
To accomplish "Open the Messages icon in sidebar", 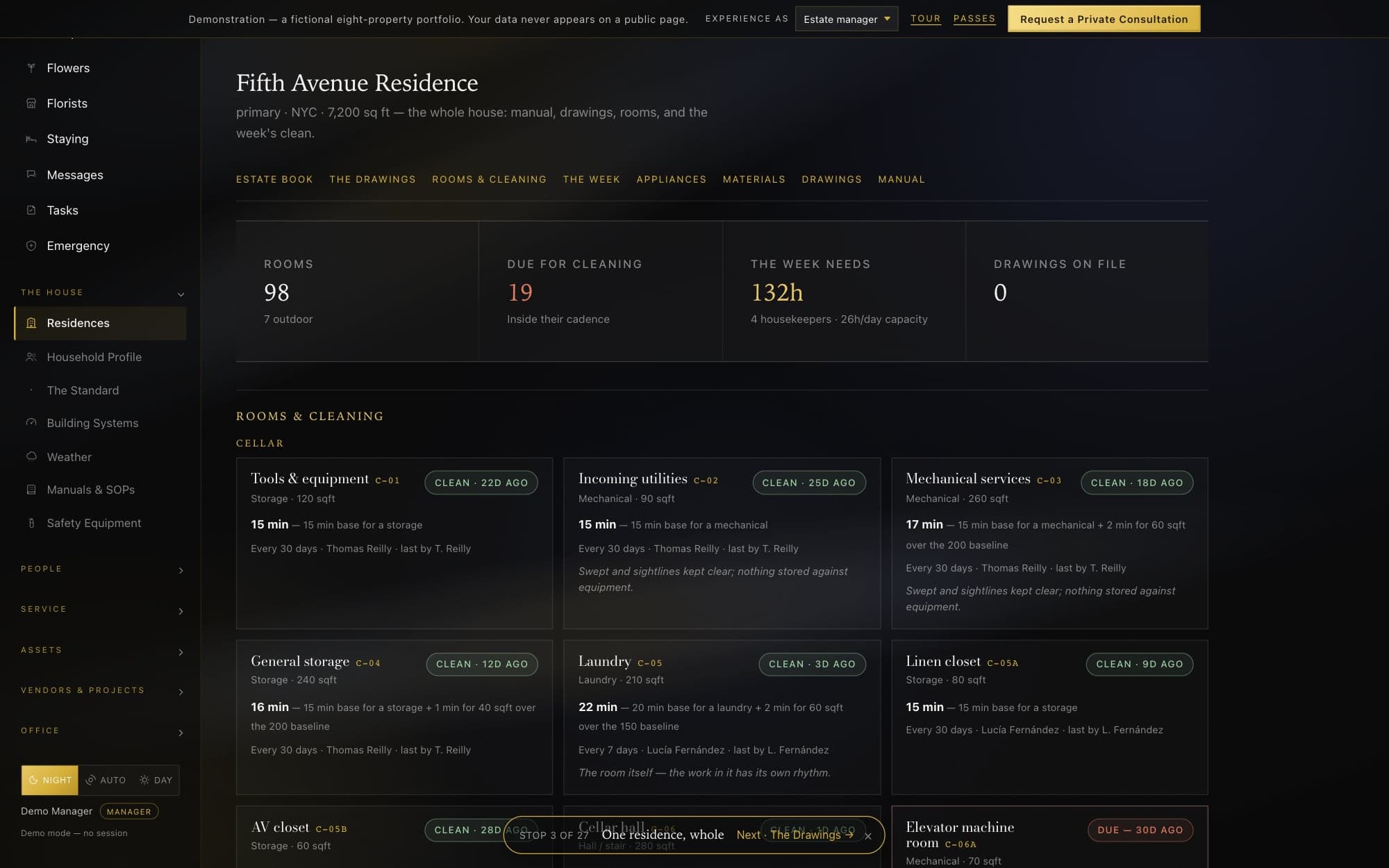I will click(x=31, y=174).
